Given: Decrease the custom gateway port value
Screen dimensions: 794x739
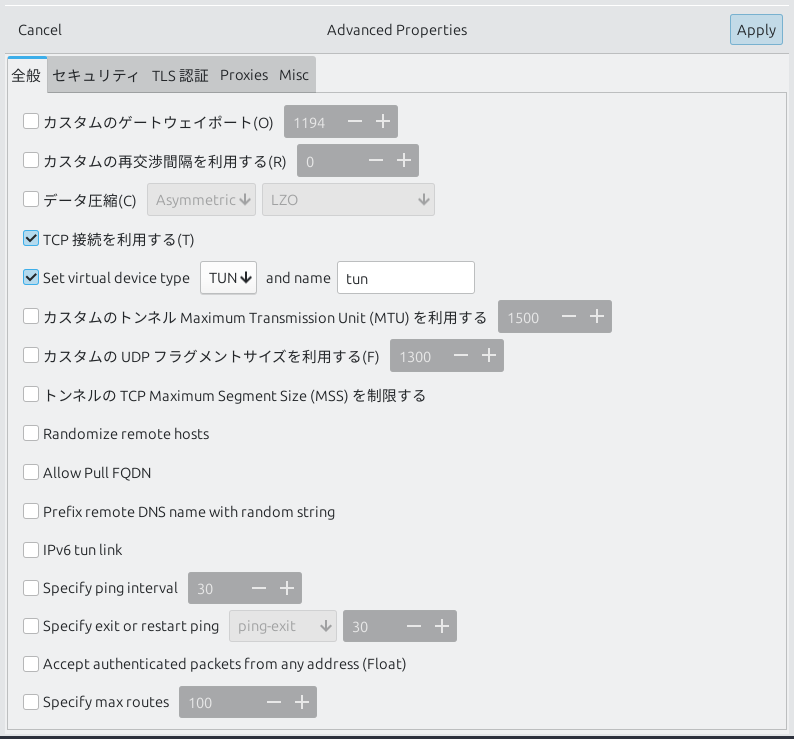Looking at the screenshot, I should click(355, 122).
